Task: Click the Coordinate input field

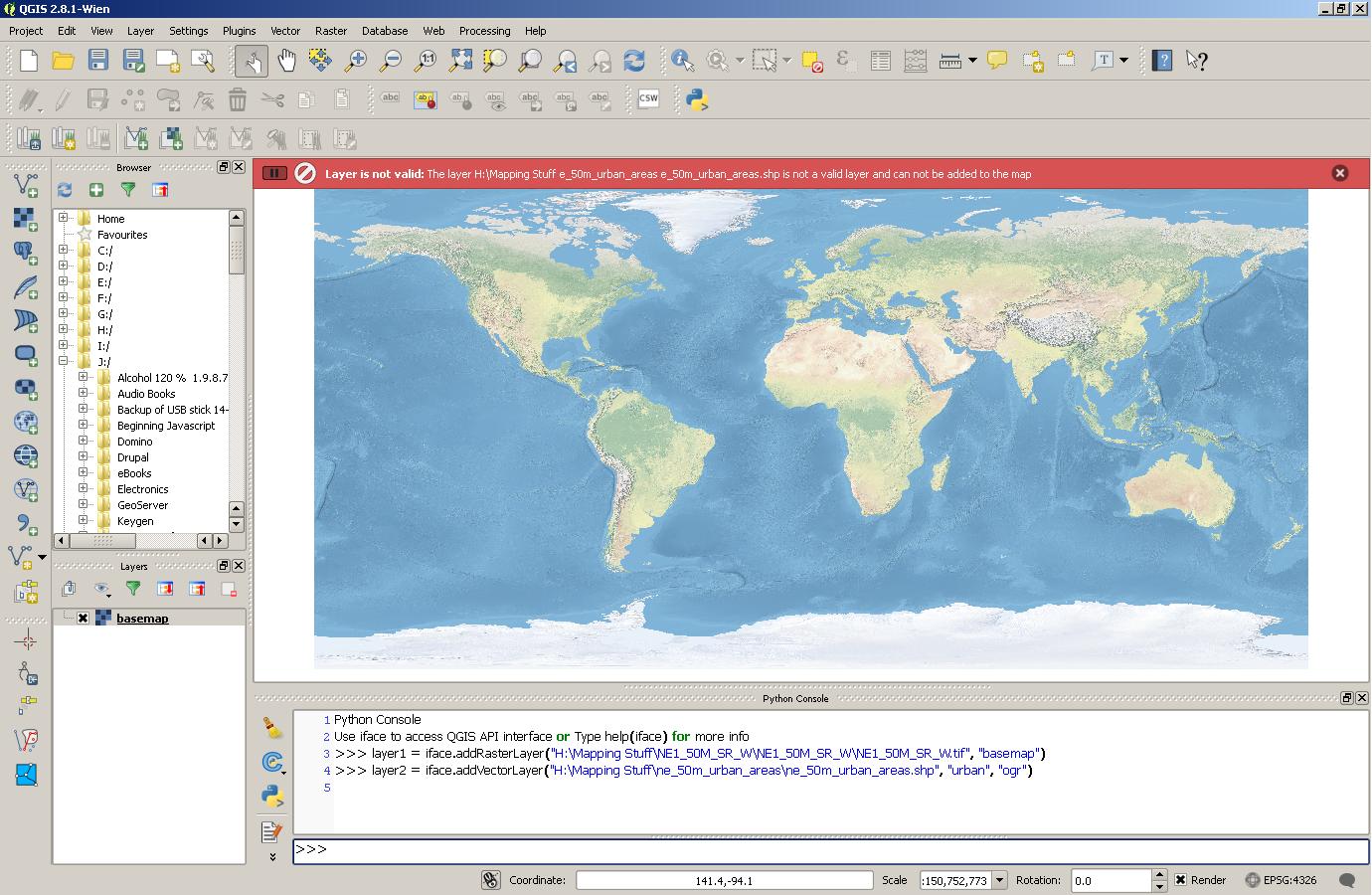Action: (724, 880)
